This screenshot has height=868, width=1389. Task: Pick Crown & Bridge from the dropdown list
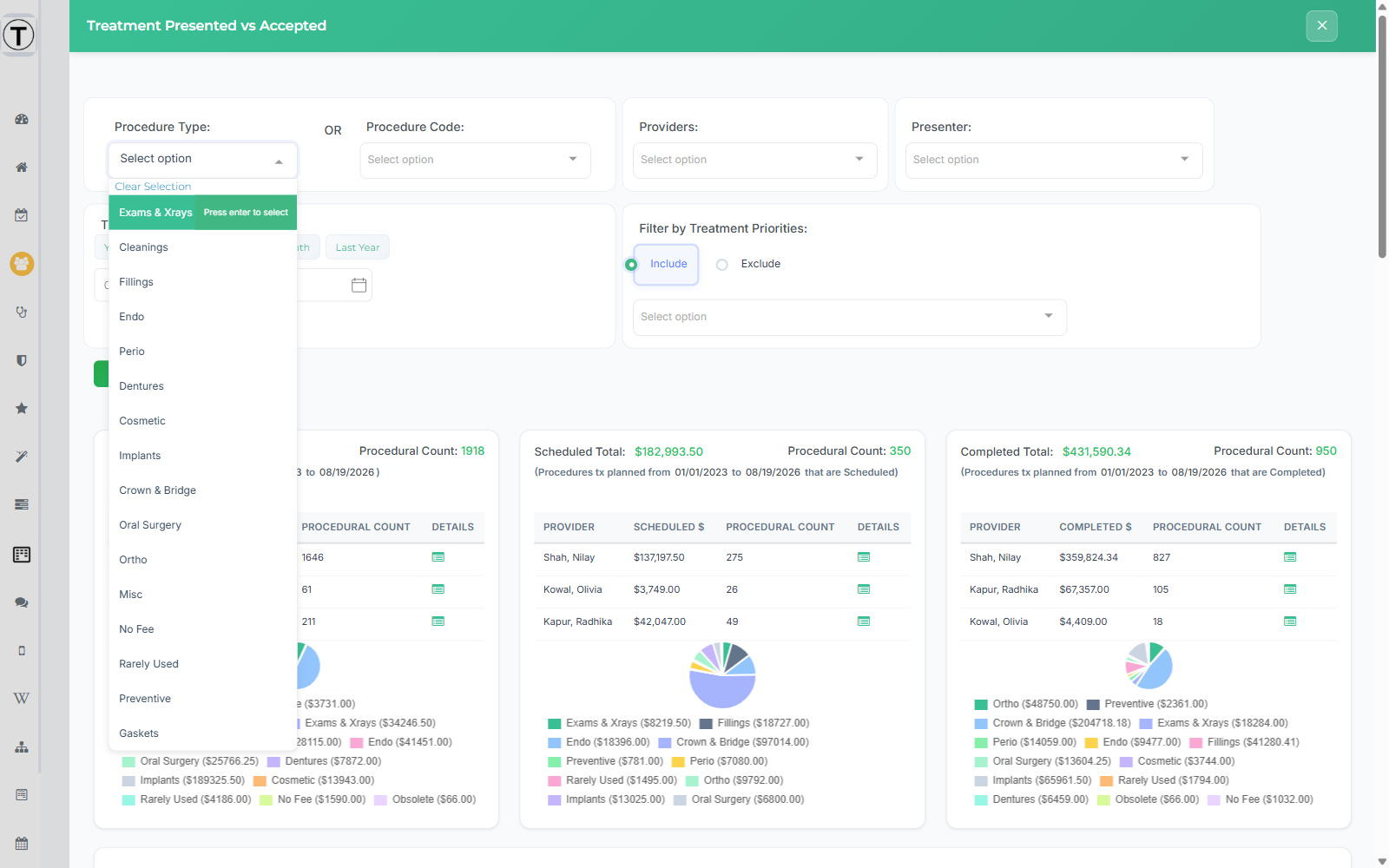pos(202,490)
